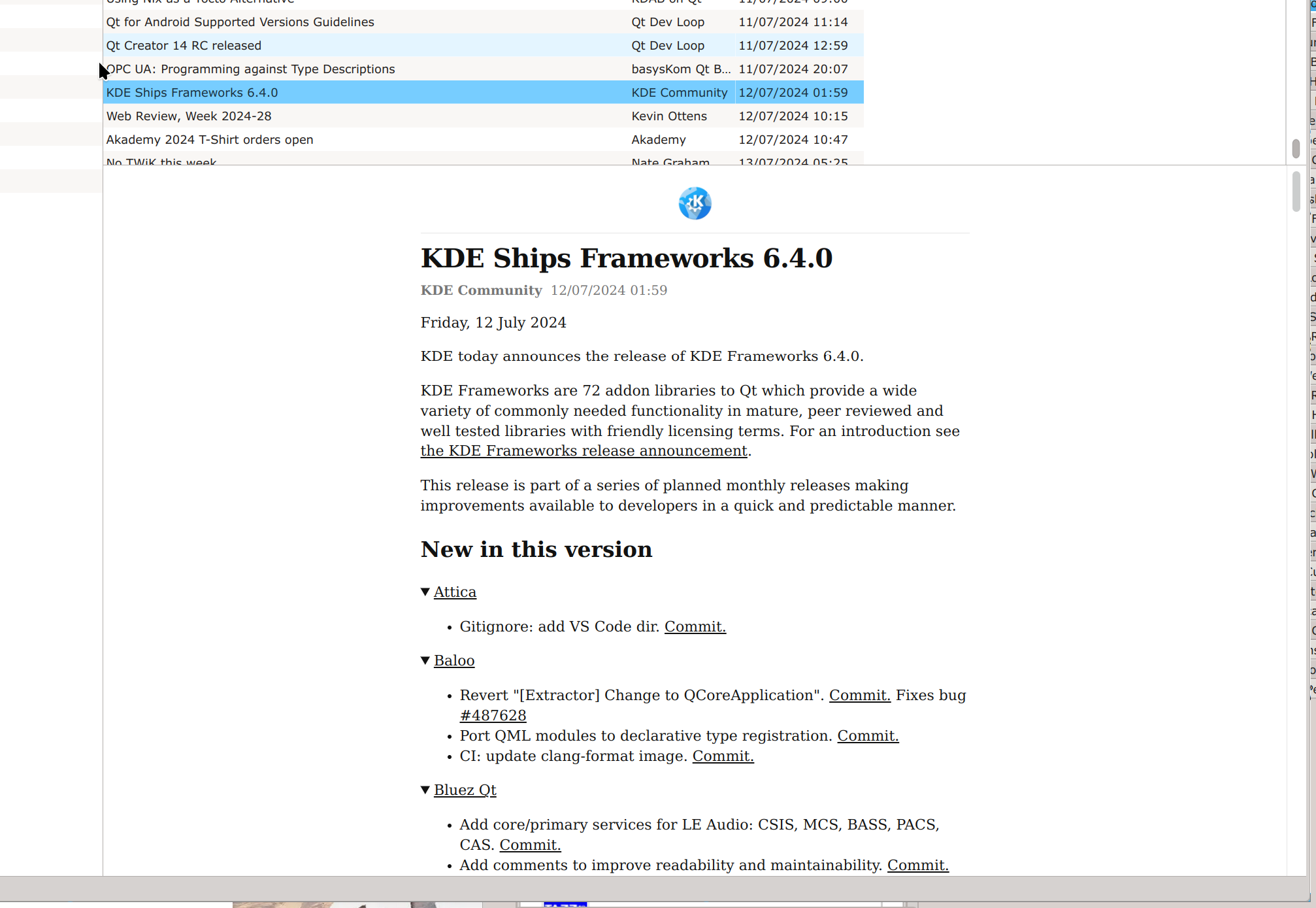1316x908 pixels.
Task: Open the KDE Frameworks release announcement link
Action: pos(584,451)
